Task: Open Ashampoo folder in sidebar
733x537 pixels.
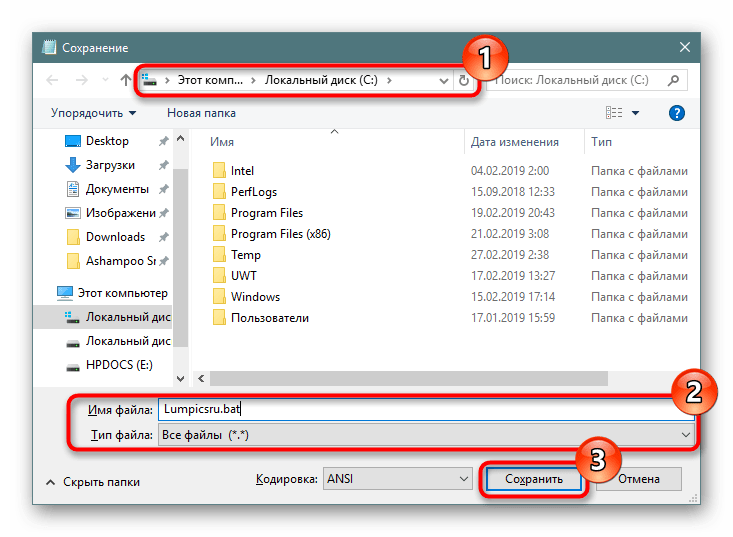Action: (121, 261)
